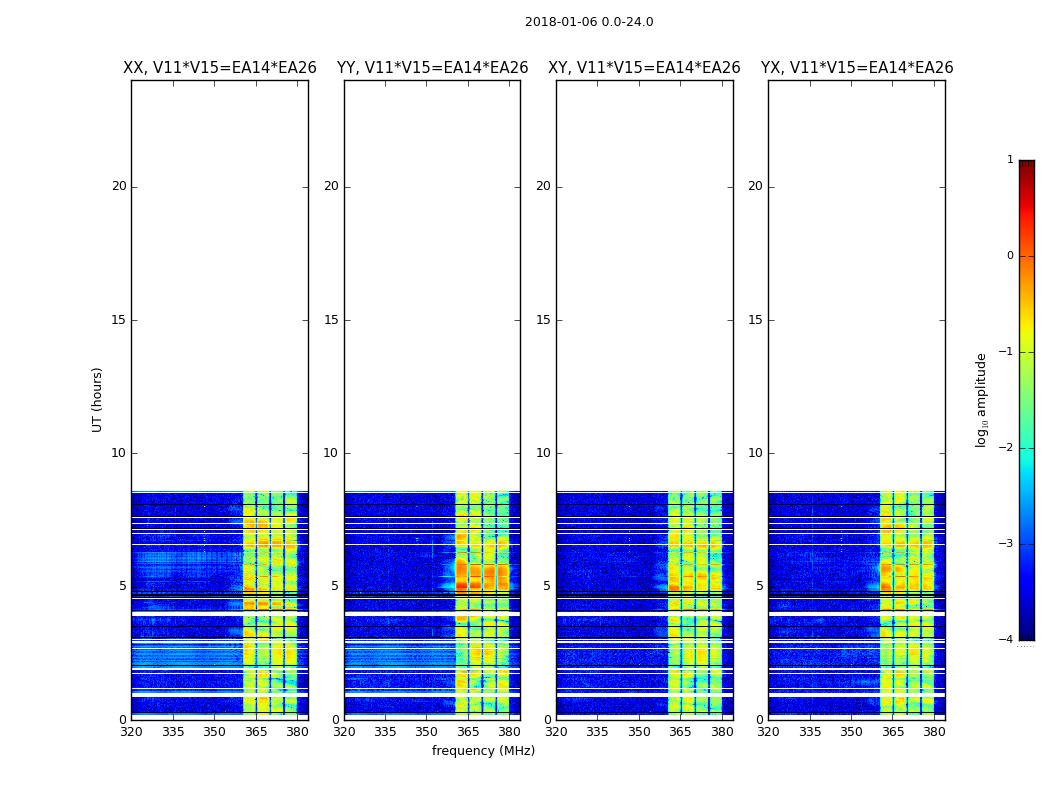The image size is (1050, 800).
Task: Select the XY, V11*V15=EA14*EA26 panel title
Action: [x=644, y=68]
